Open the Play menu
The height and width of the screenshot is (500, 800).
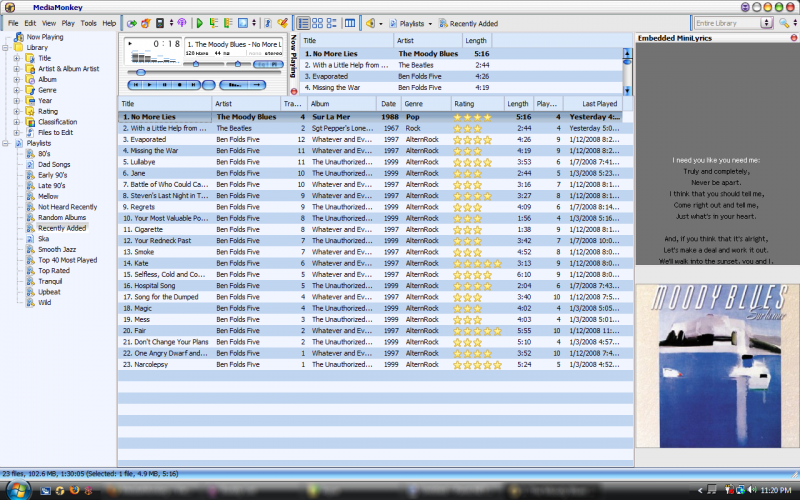tap(68, 22)
